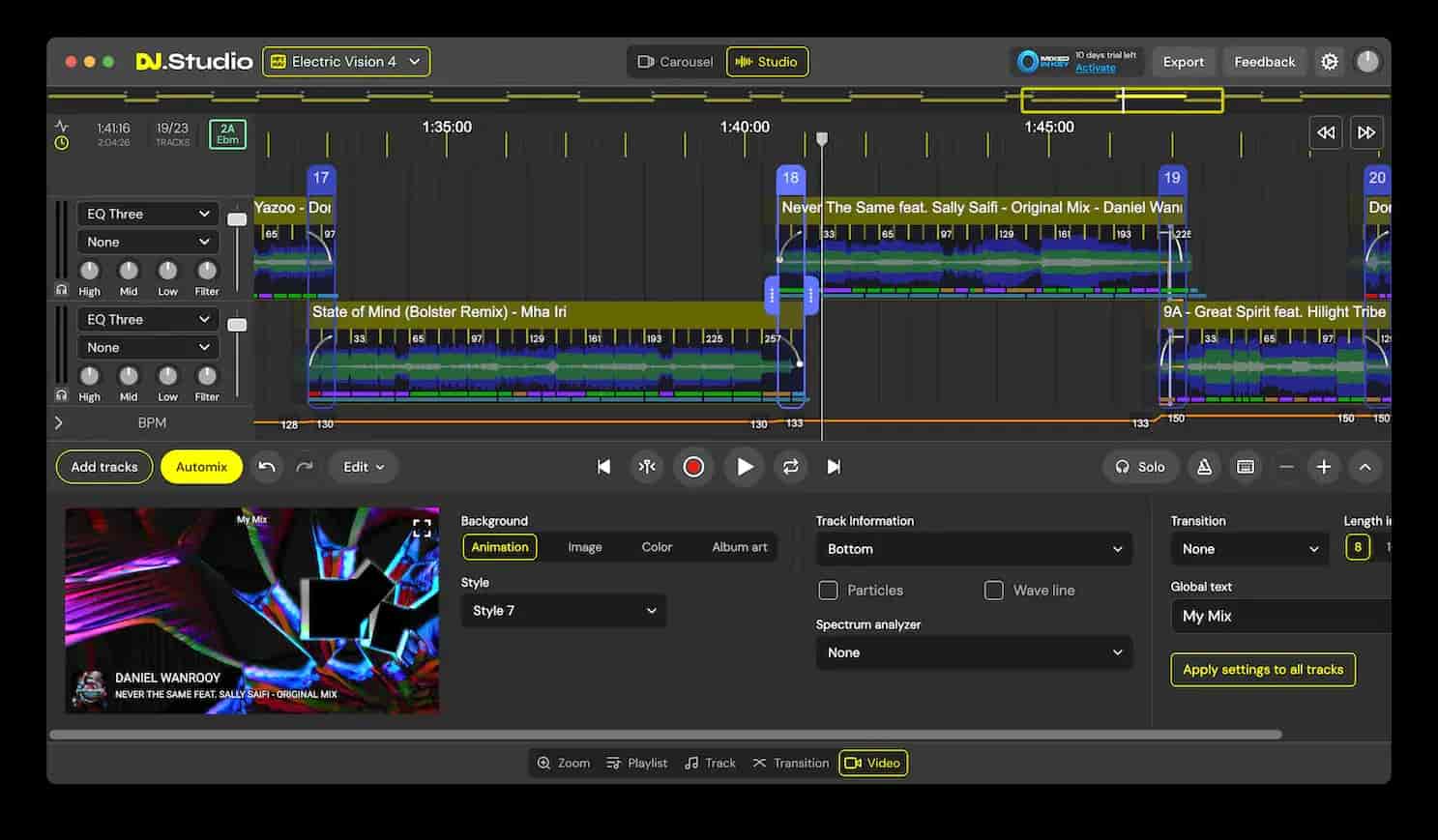Enable the Particles checkbox
Viewport: 1438px width, 840px height.
[828, 590]
